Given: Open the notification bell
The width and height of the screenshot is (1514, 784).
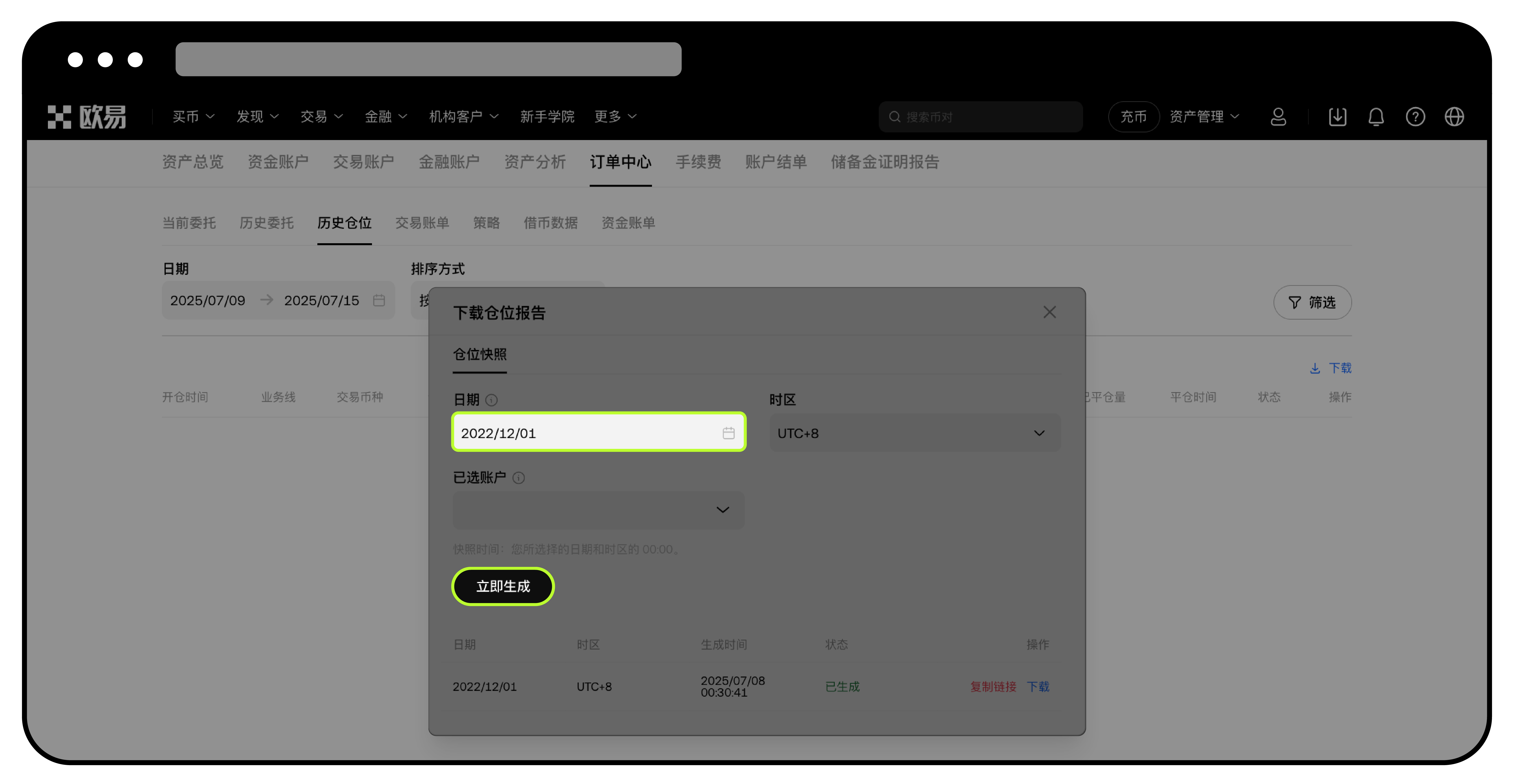Looking at the screenshot, I should coord(1376,117).
